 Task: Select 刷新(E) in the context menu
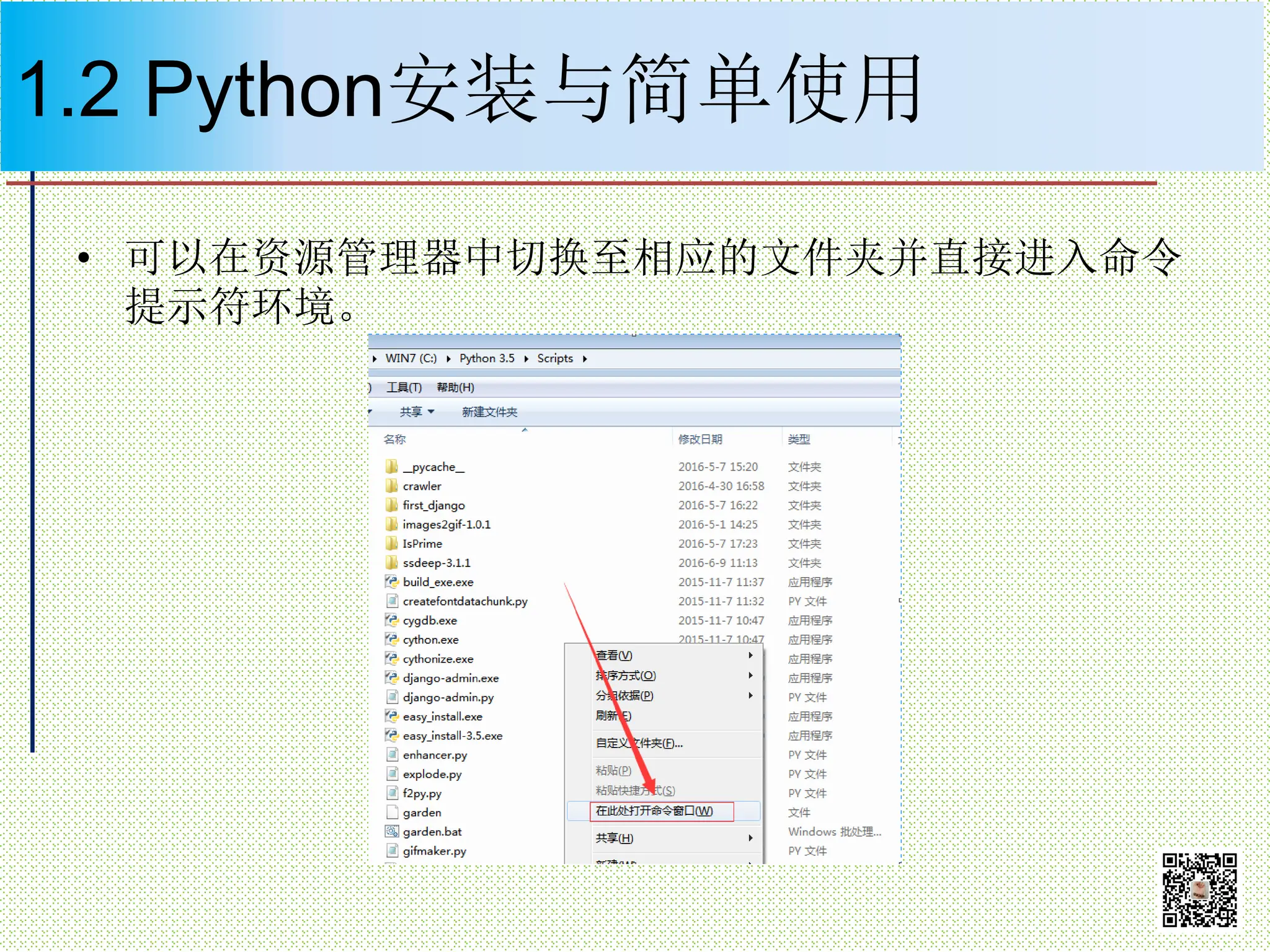click(x=613, y=716)
